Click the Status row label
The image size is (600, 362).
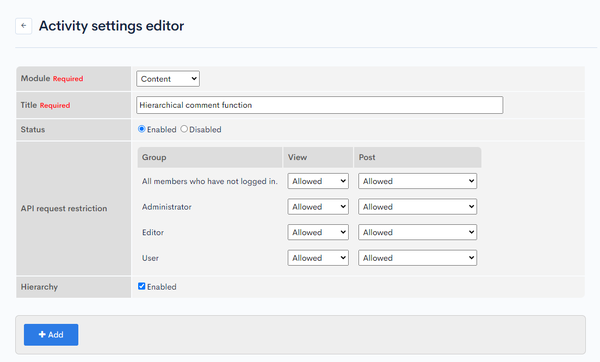coord(33,130)
